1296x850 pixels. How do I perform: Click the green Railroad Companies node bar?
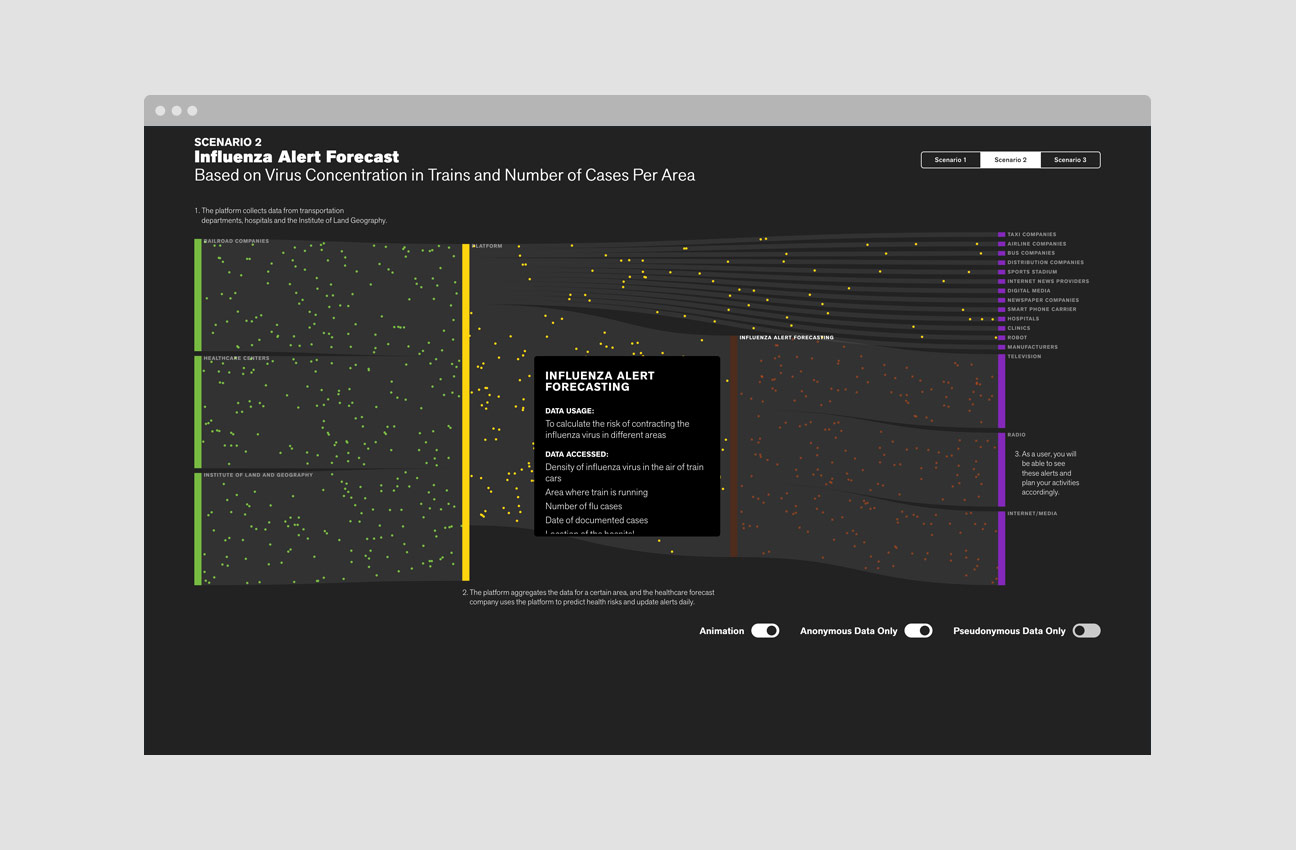[198, 295]
